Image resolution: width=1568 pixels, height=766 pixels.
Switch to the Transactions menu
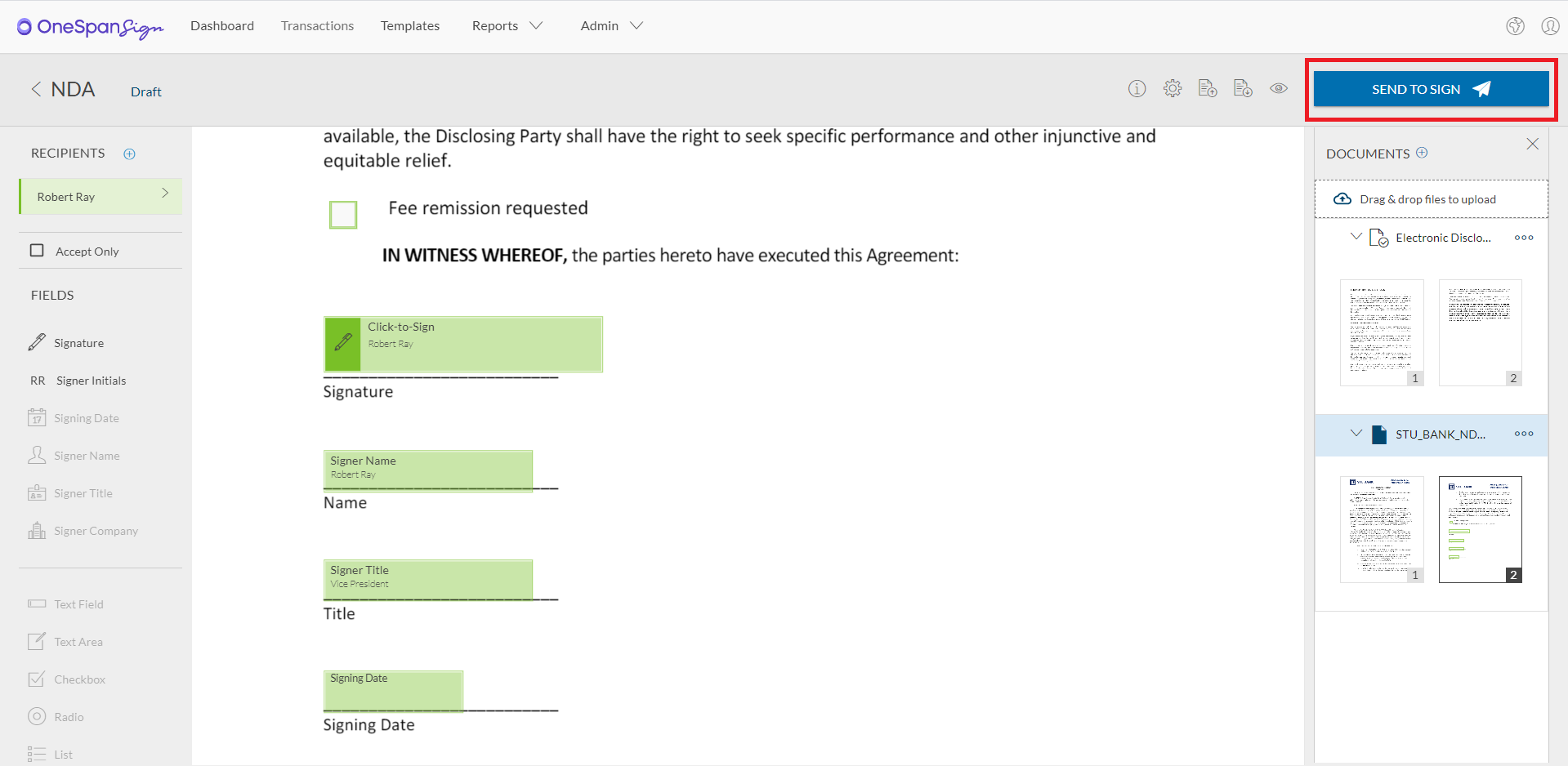point(317,25)
